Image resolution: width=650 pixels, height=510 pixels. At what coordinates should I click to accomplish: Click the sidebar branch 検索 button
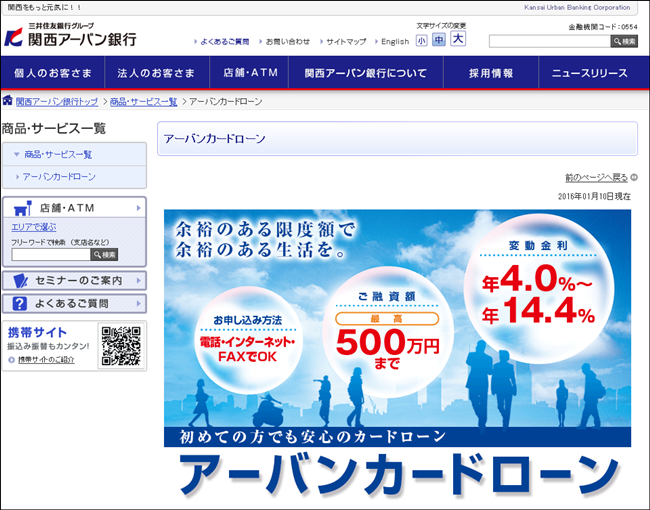coord(104,255)
